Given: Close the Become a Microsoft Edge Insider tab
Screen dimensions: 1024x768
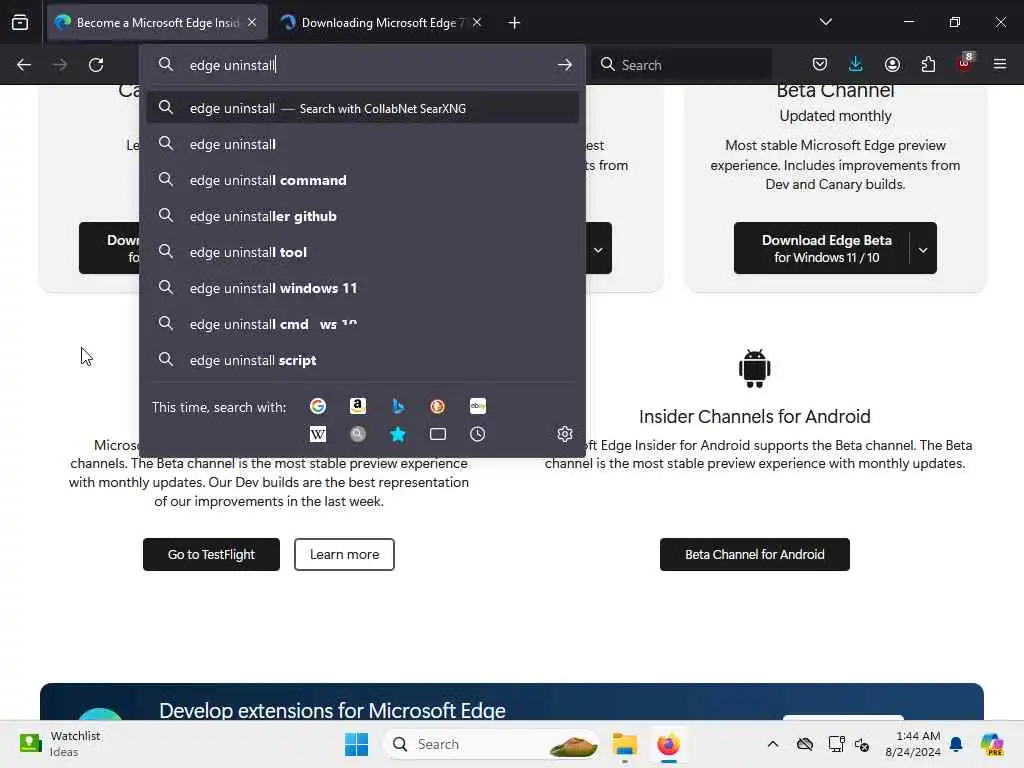Looking at the screenshot, I should point(252,23).
